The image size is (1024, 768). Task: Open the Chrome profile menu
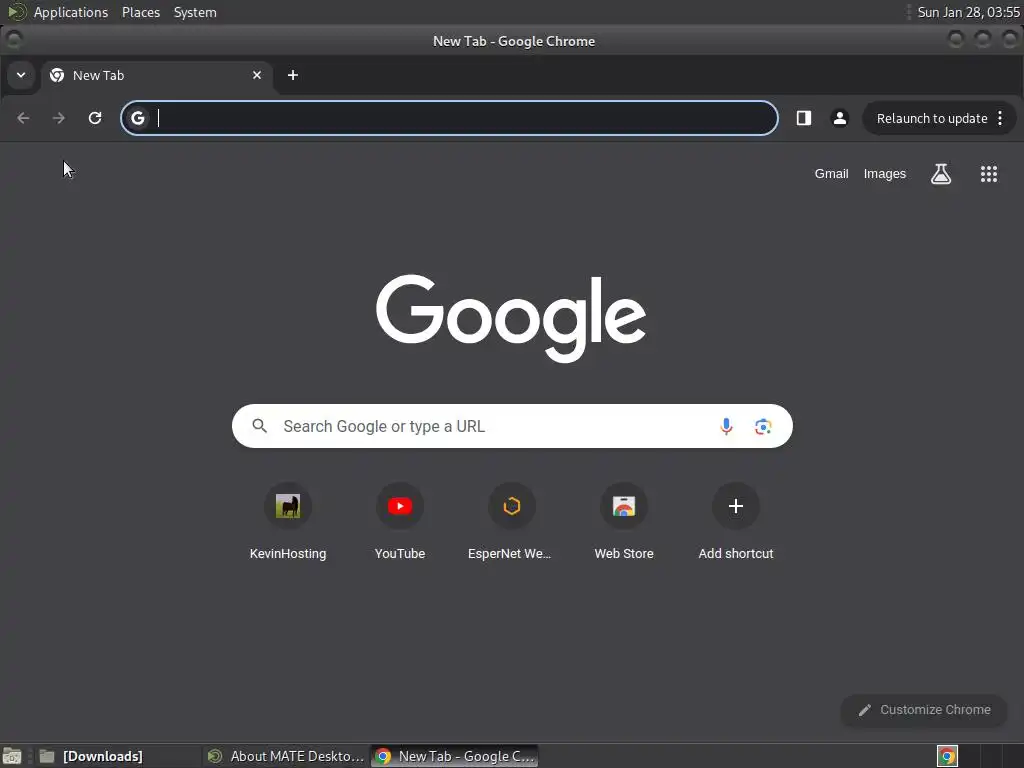(x=840, y=118)
